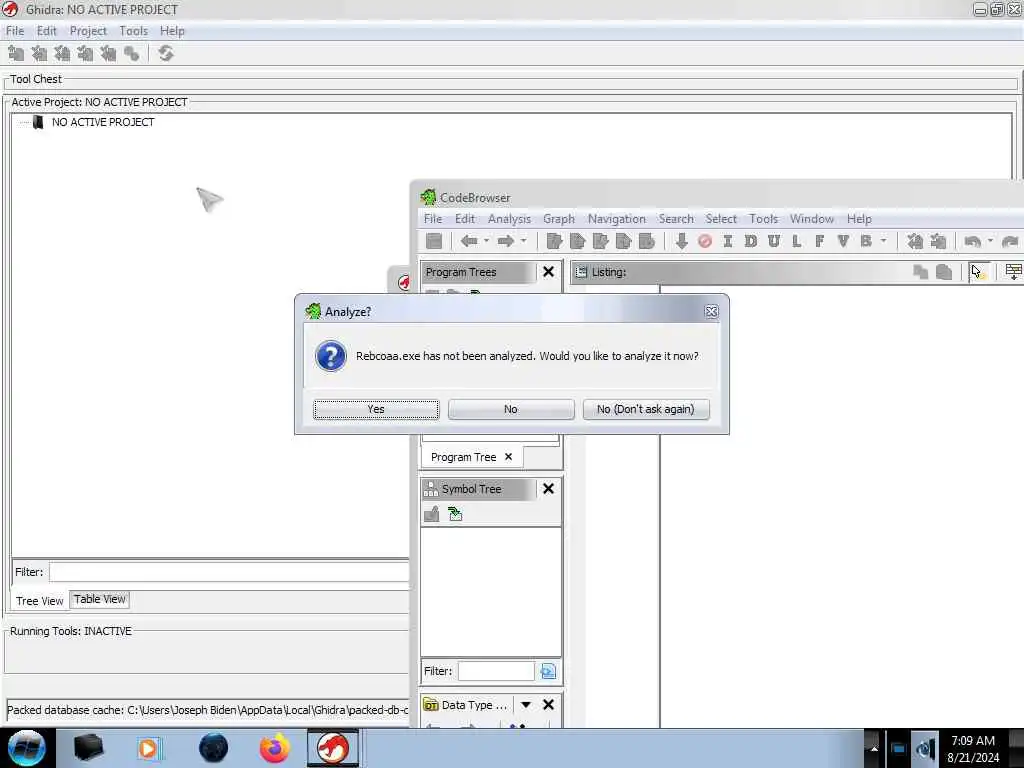
Task: Click the plain No button in Analyze dialog
Action: coord(511,409)
